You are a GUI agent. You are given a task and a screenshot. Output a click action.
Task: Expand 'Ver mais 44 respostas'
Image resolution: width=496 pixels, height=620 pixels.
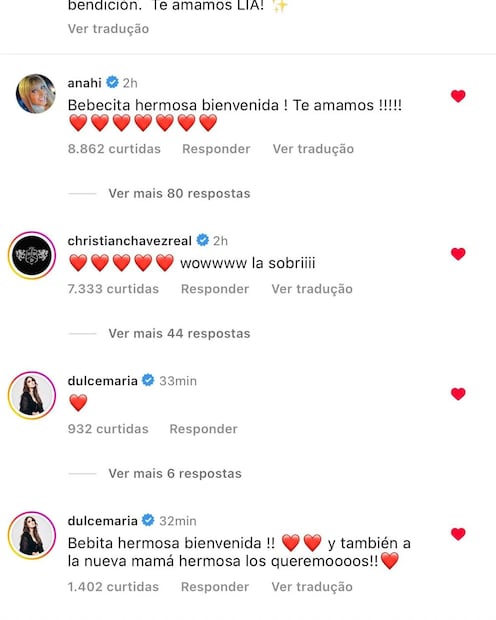(179, 333)
